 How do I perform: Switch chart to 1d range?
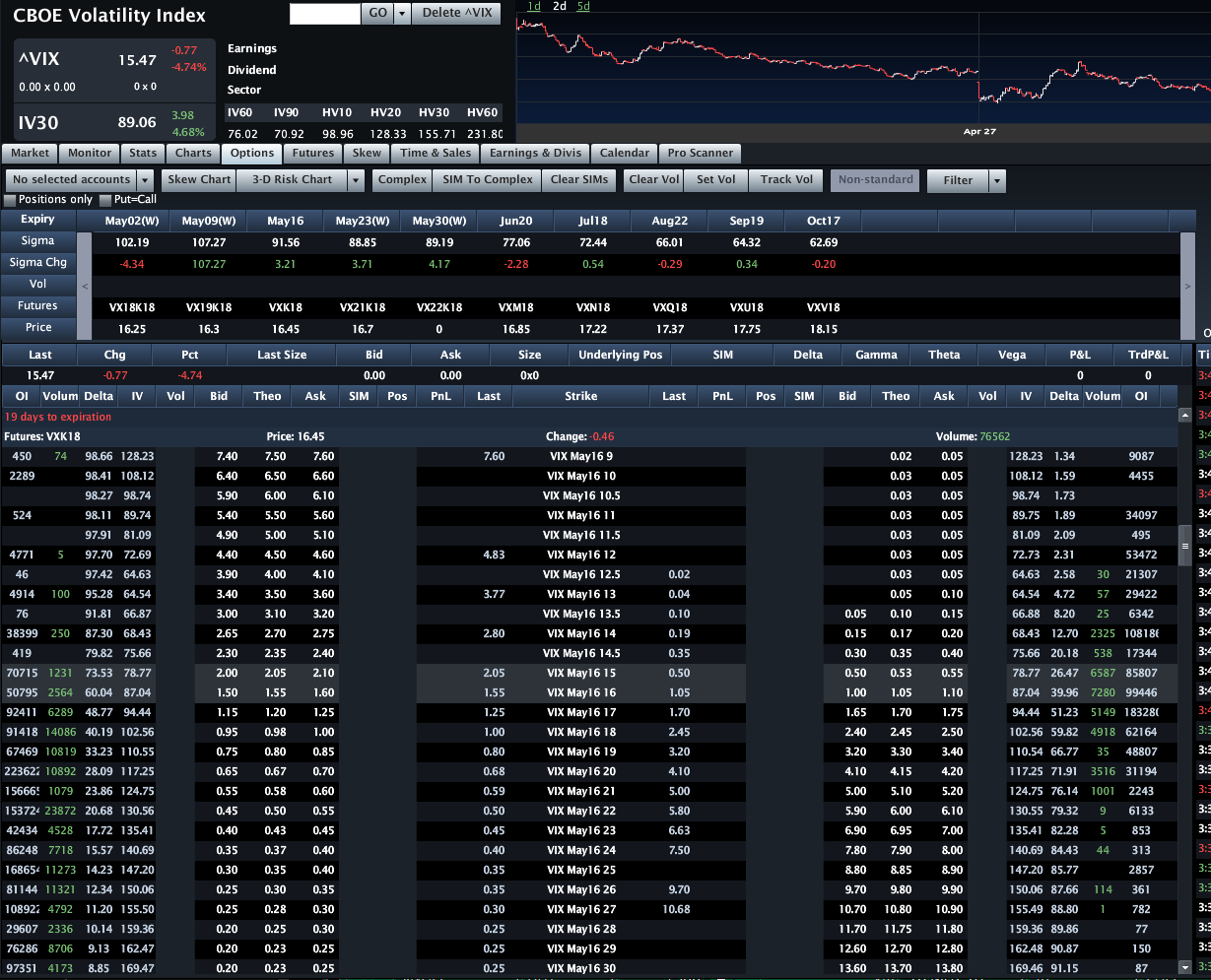534,6
